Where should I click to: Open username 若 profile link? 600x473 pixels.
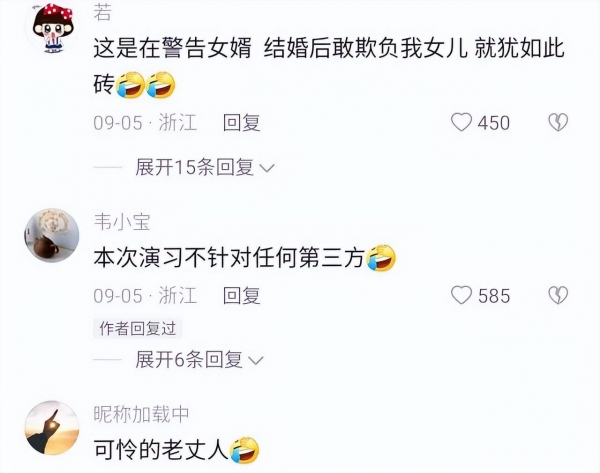click(103, 12)
